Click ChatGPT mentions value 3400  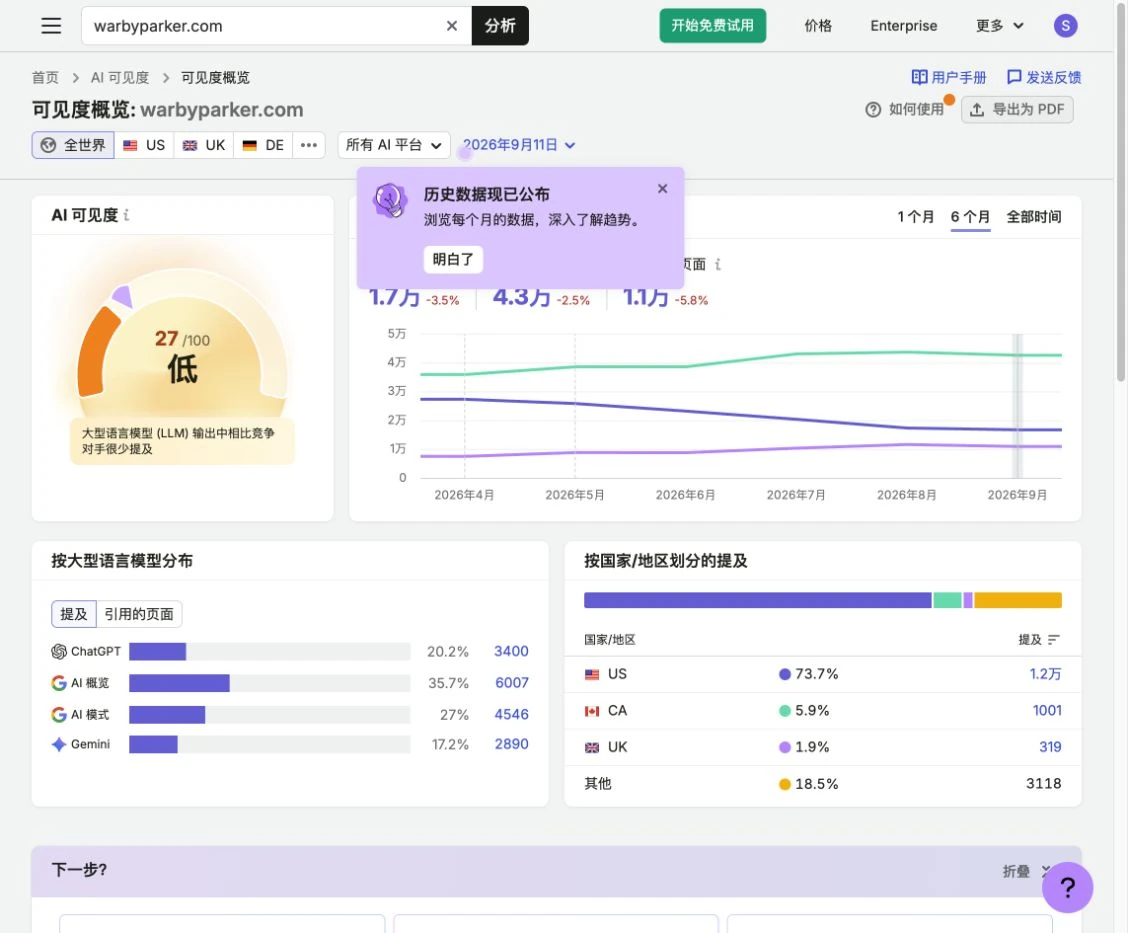tap(511, 652)
